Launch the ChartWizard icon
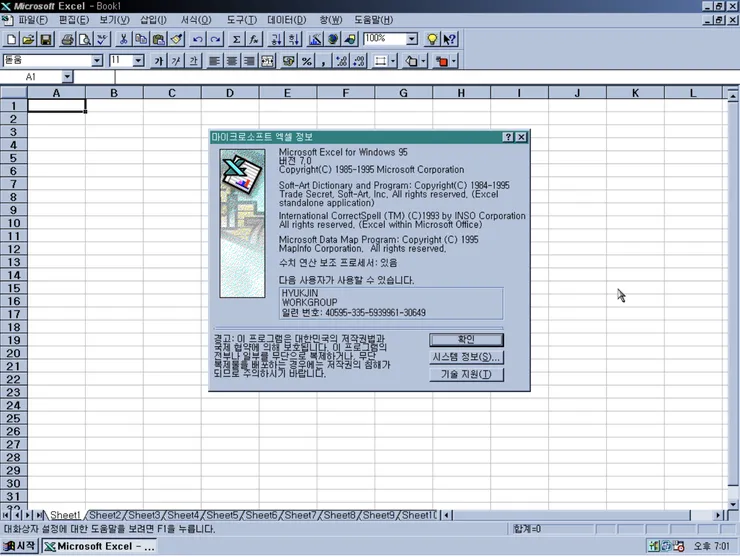740x557 pixels. (315, 39)
